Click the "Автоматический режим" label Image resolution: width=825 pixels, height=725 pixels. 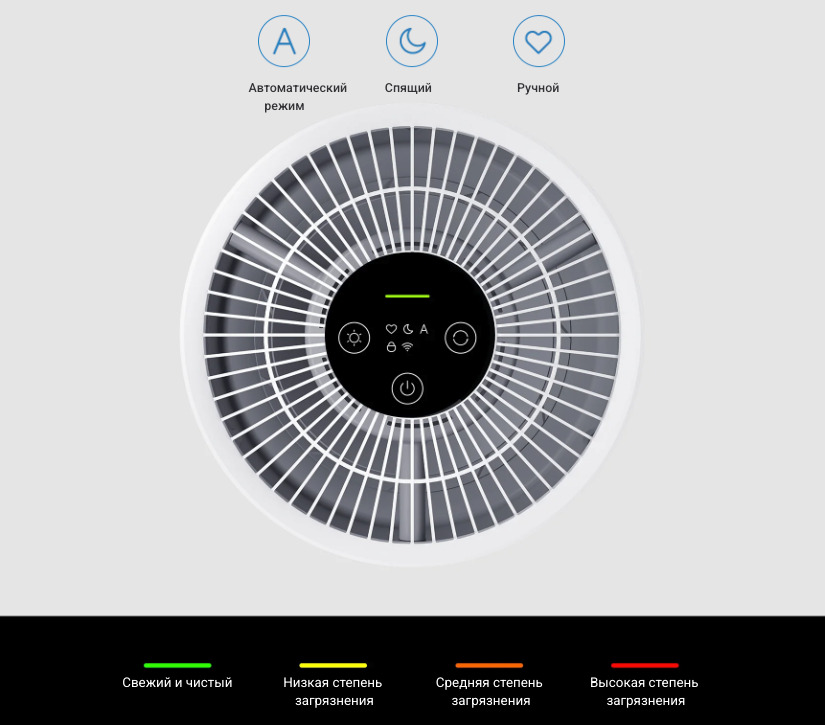(297, 96)
